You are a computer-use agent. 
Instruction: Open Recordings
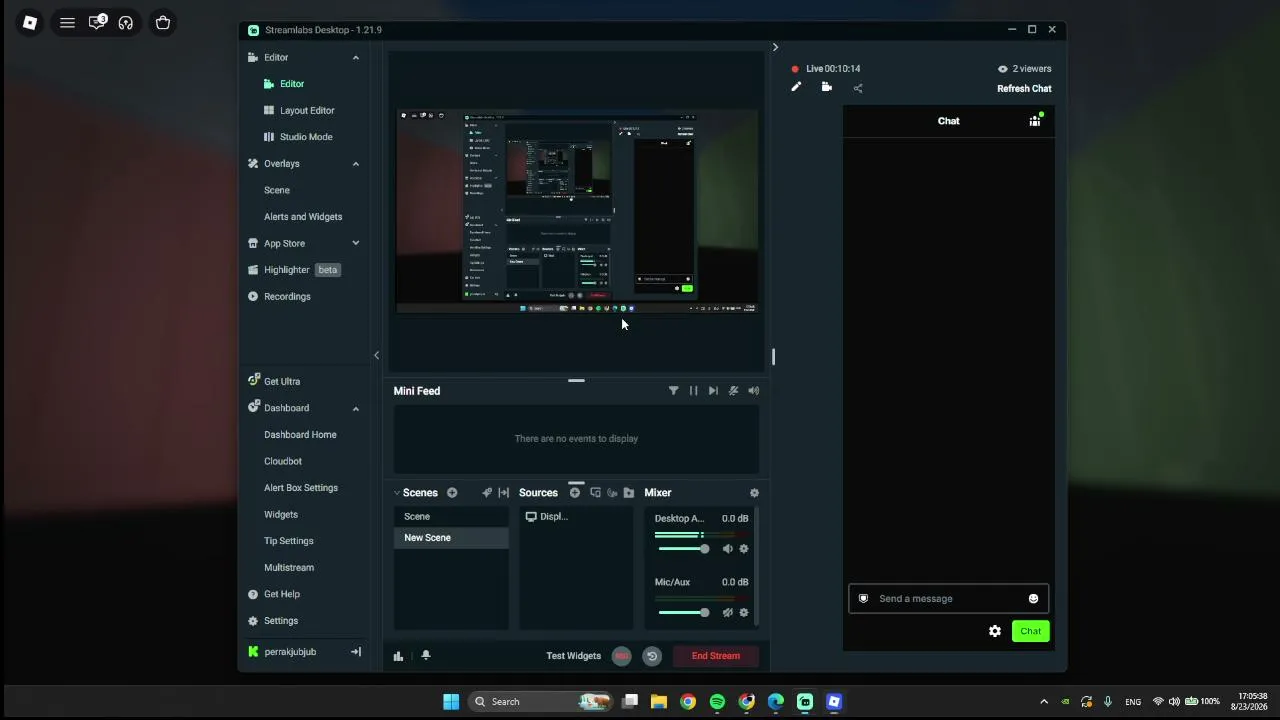pos(287,297)
